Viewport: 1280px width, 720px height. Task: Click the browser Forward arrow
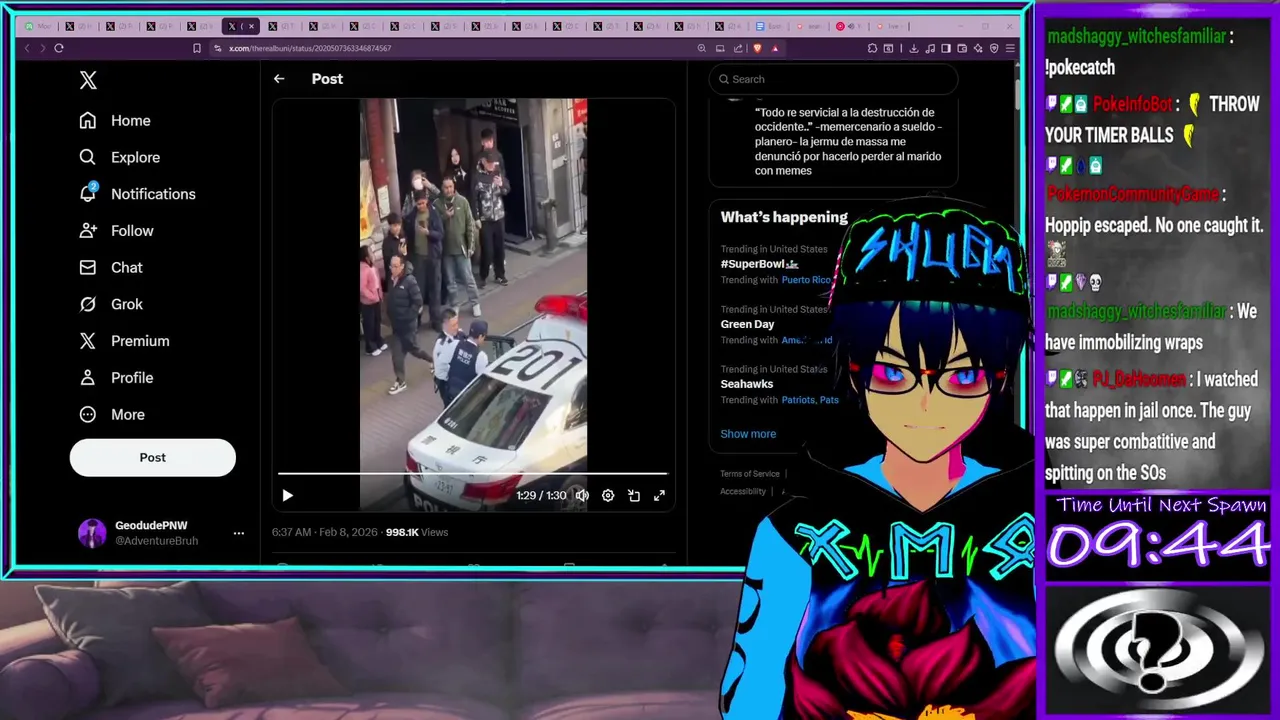43,48
